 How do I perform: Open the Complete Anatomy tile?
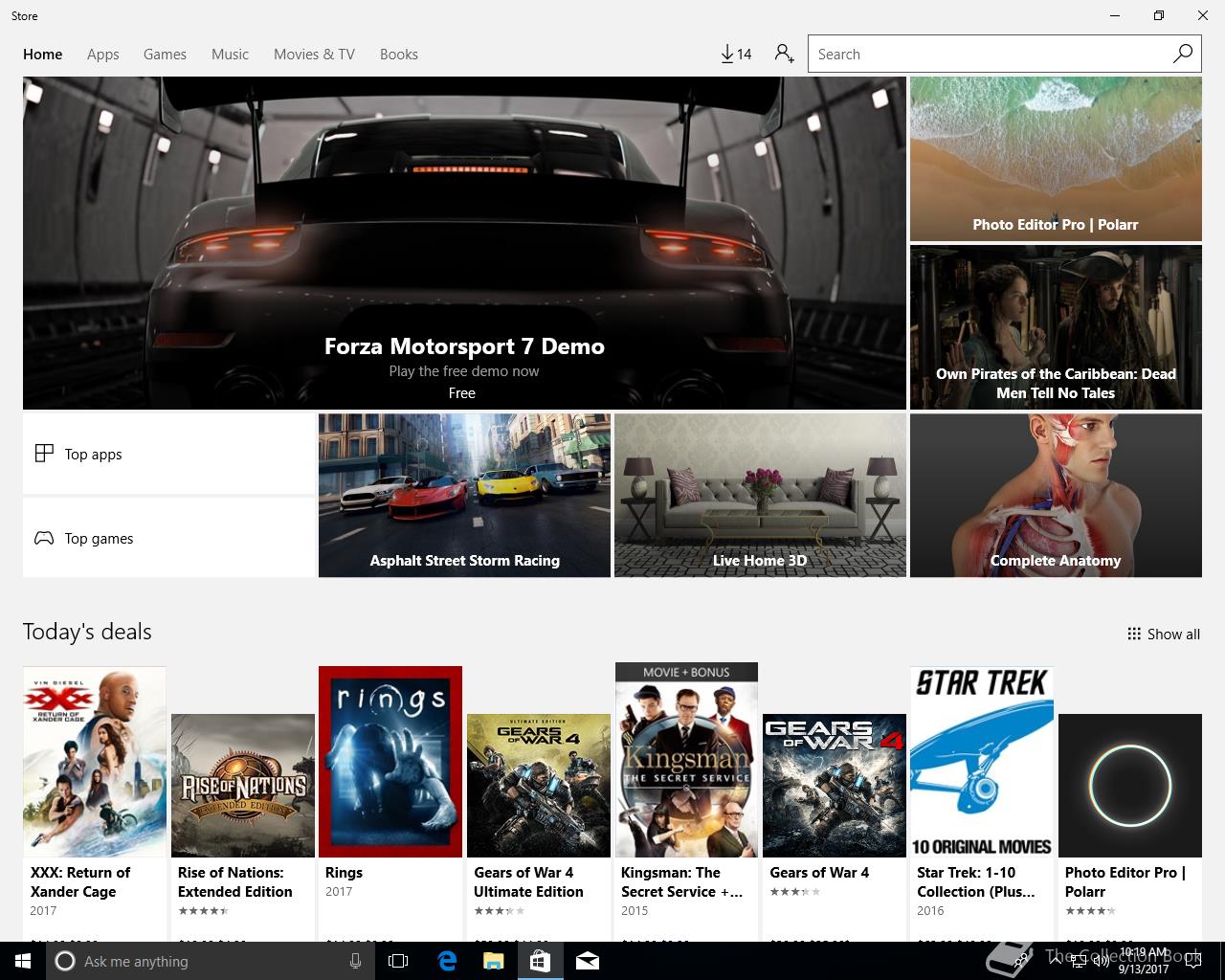[1056, 496]
